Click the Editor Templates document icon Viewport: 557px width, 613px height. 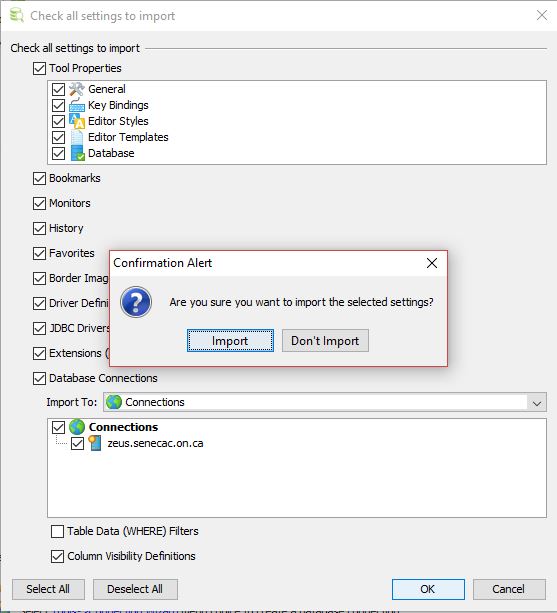(77, 137)
